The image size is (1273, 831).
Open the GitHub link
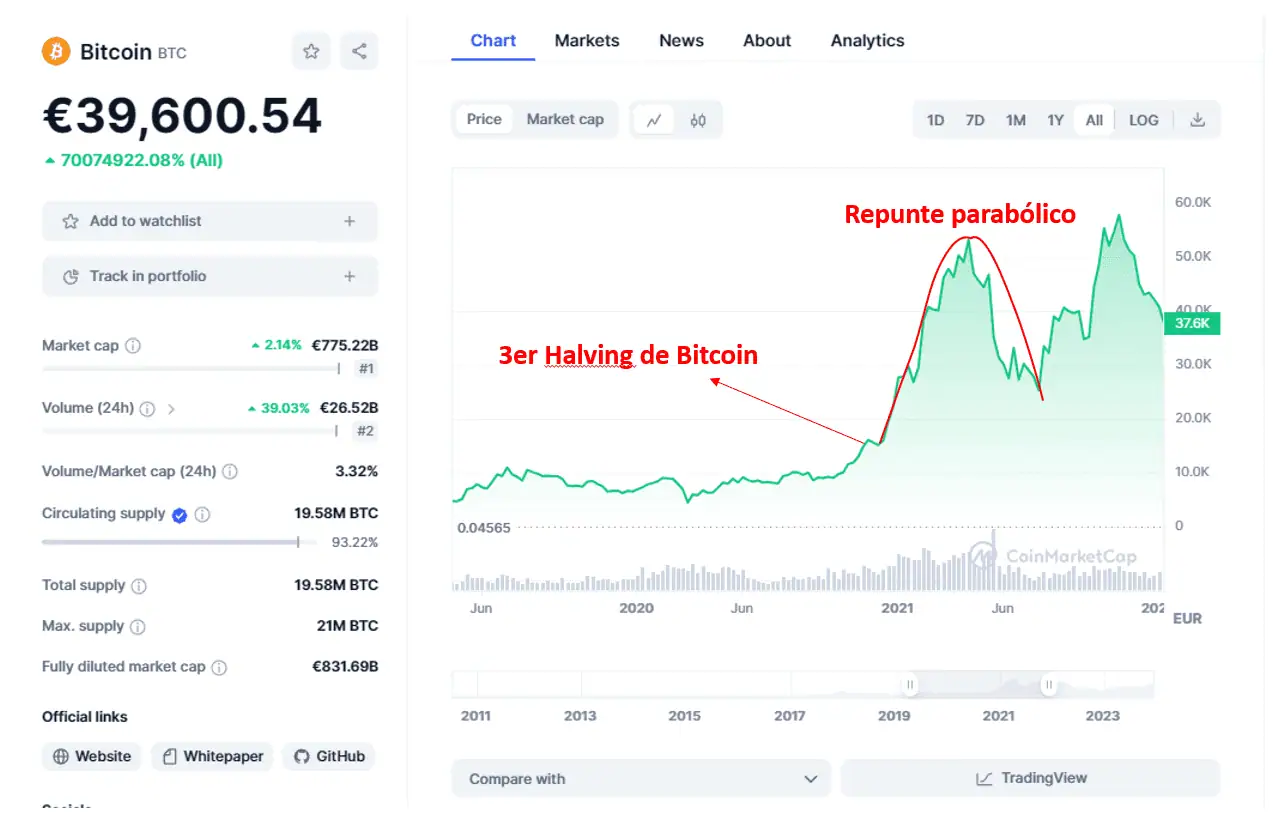[x=329, y=756]
